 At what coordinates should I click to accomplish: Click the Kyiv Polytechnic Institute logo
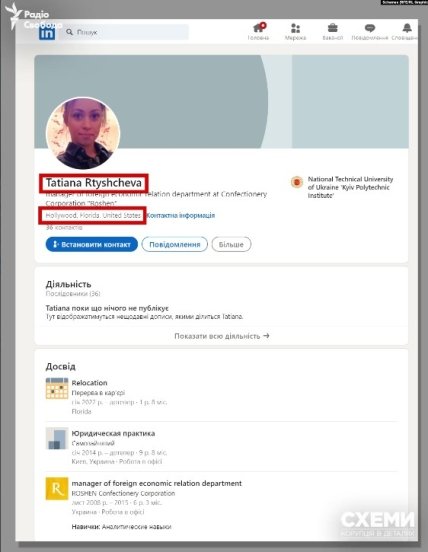pyautogui.click(x=297, y=182)
